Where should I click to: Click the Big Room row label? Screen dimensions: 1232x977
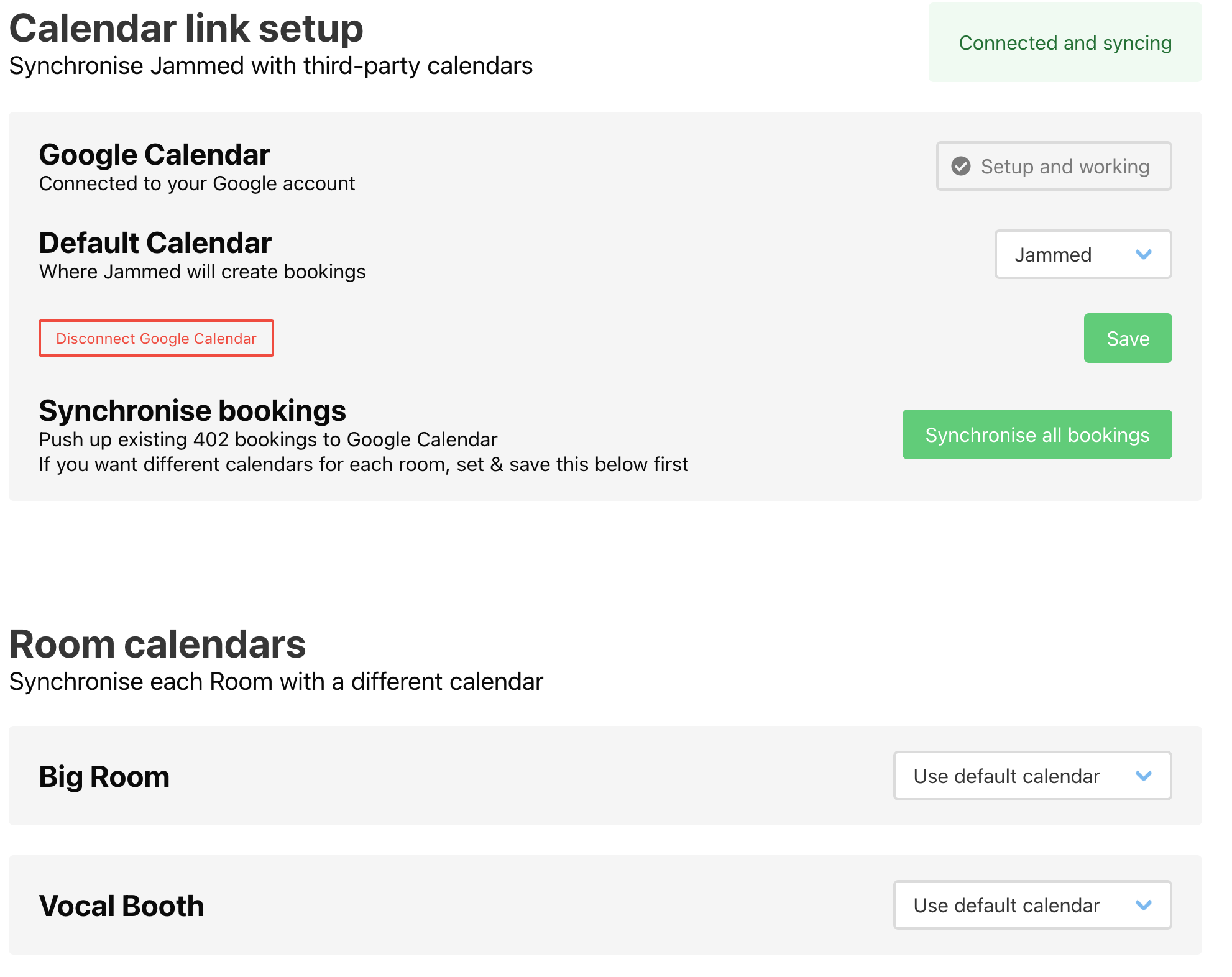104,776
